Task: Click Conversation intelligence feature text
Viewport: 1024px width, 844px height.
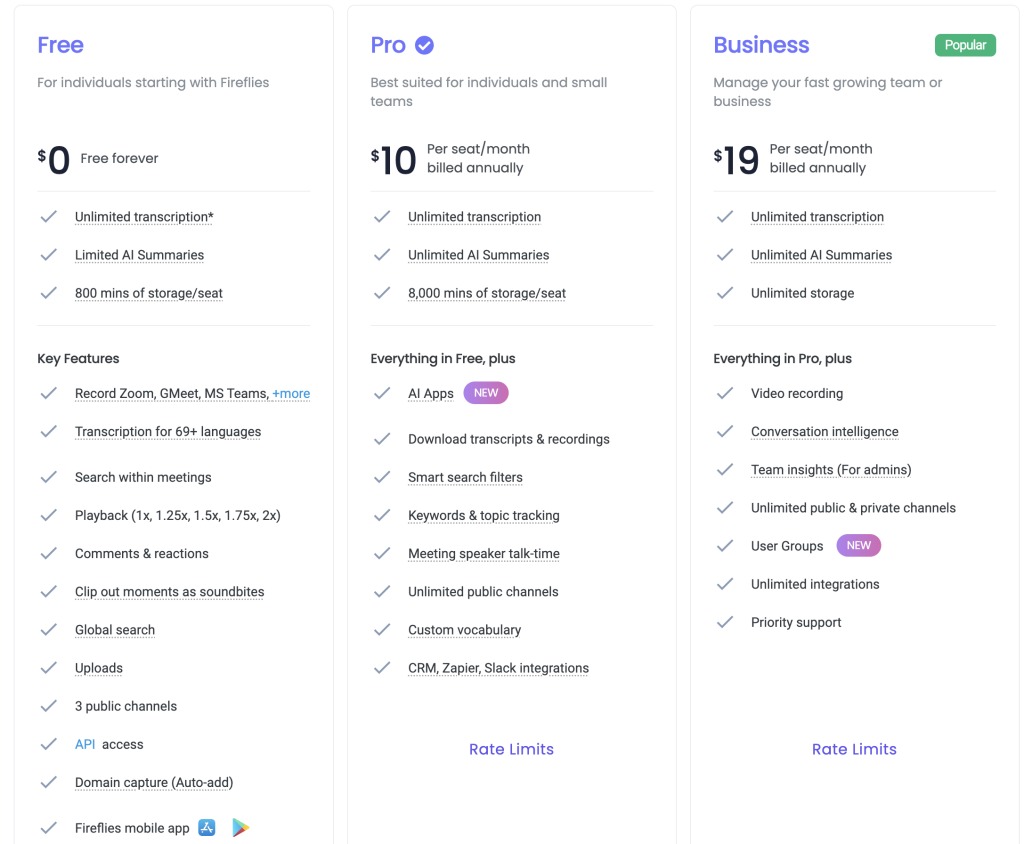Action: click(x=824, y=432)
